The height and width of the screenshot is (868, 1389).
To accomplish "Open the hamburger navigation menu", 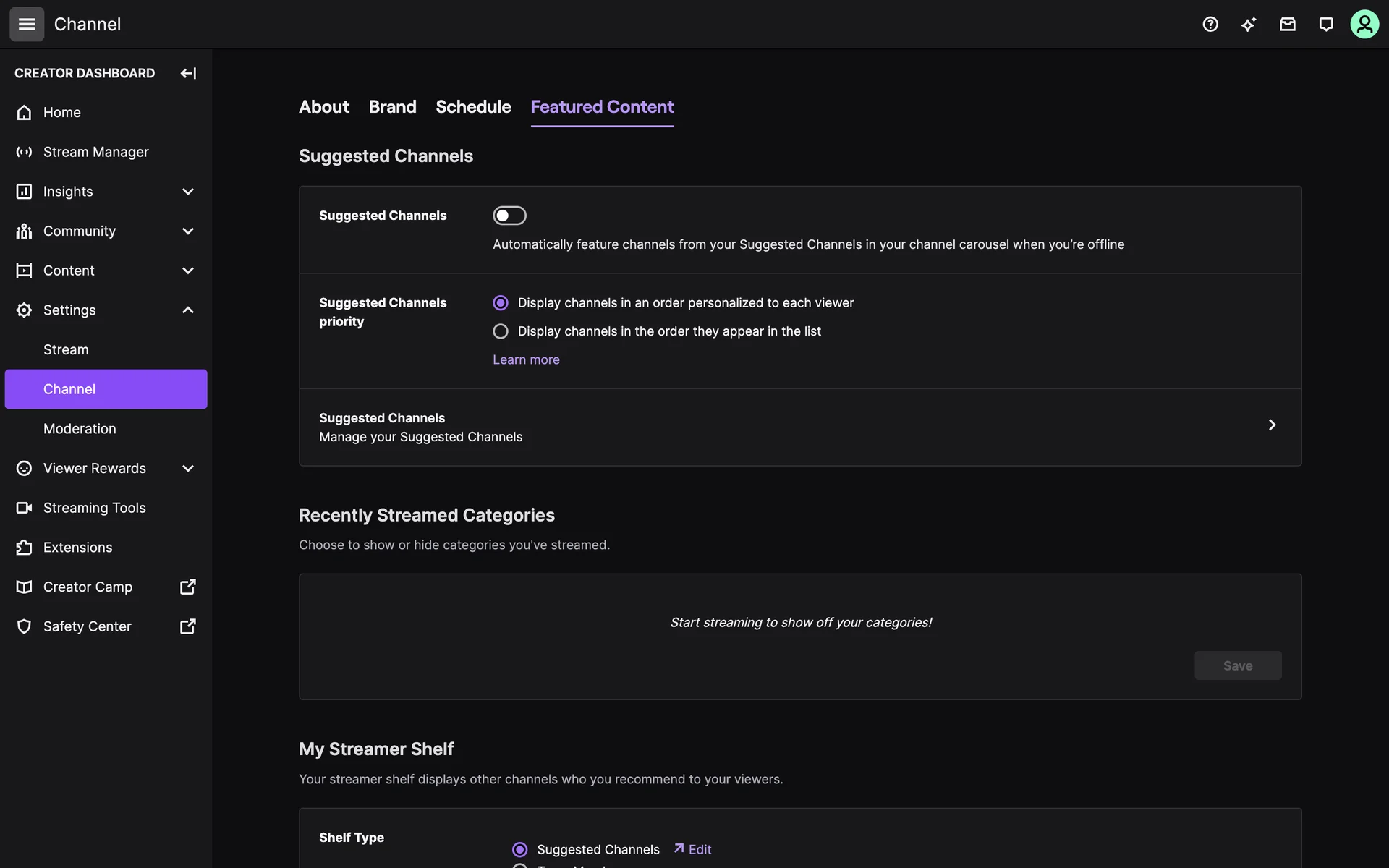I will coord(27,24).
